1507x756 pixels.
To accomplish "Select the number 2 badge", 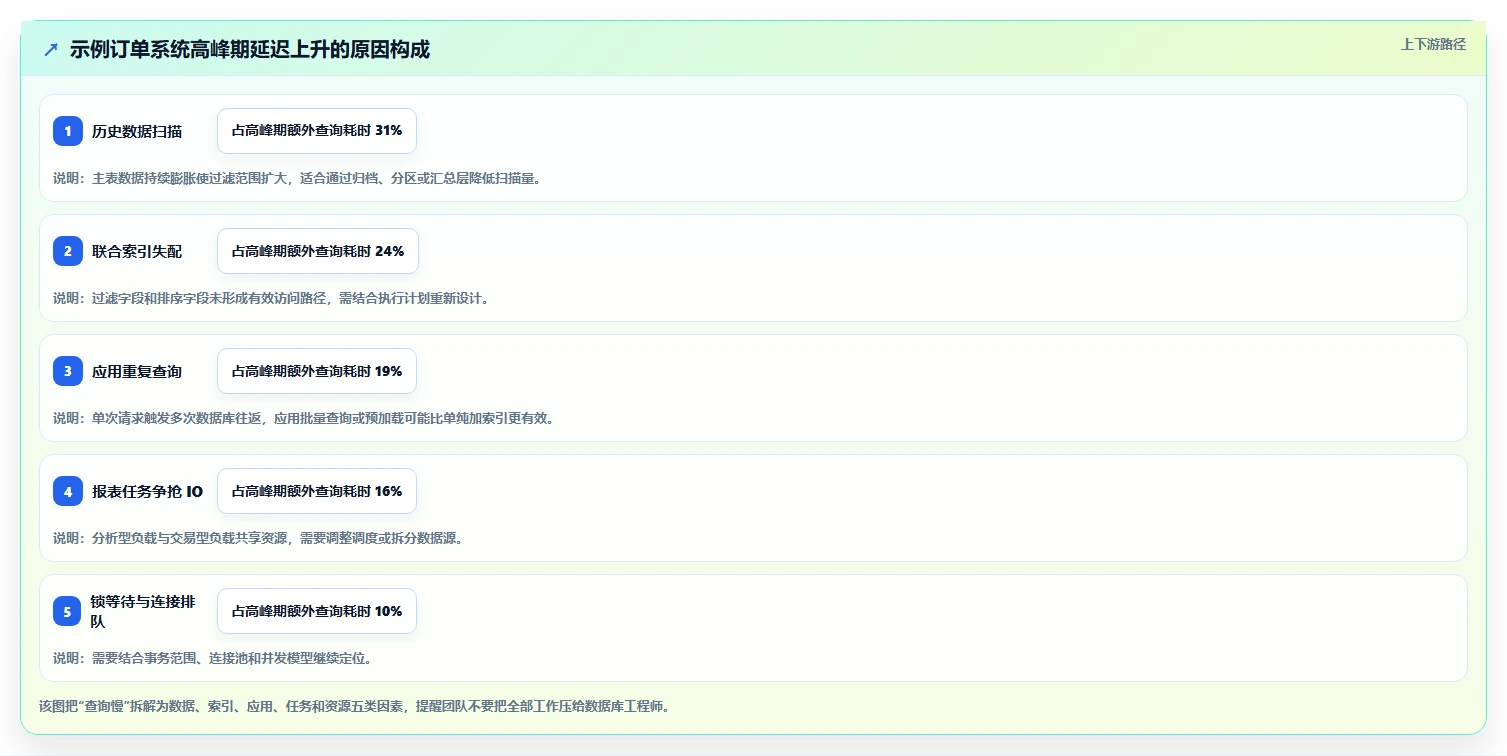I will (x=68, y=251).
